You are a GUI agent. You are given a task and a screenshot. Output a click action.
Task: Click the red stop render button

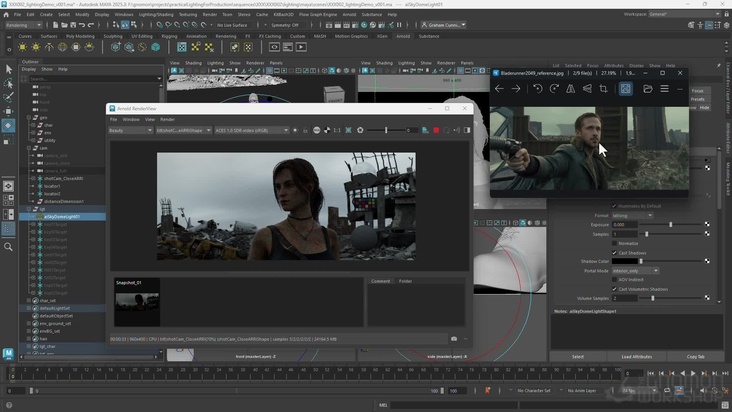click(x=435, y=130)
